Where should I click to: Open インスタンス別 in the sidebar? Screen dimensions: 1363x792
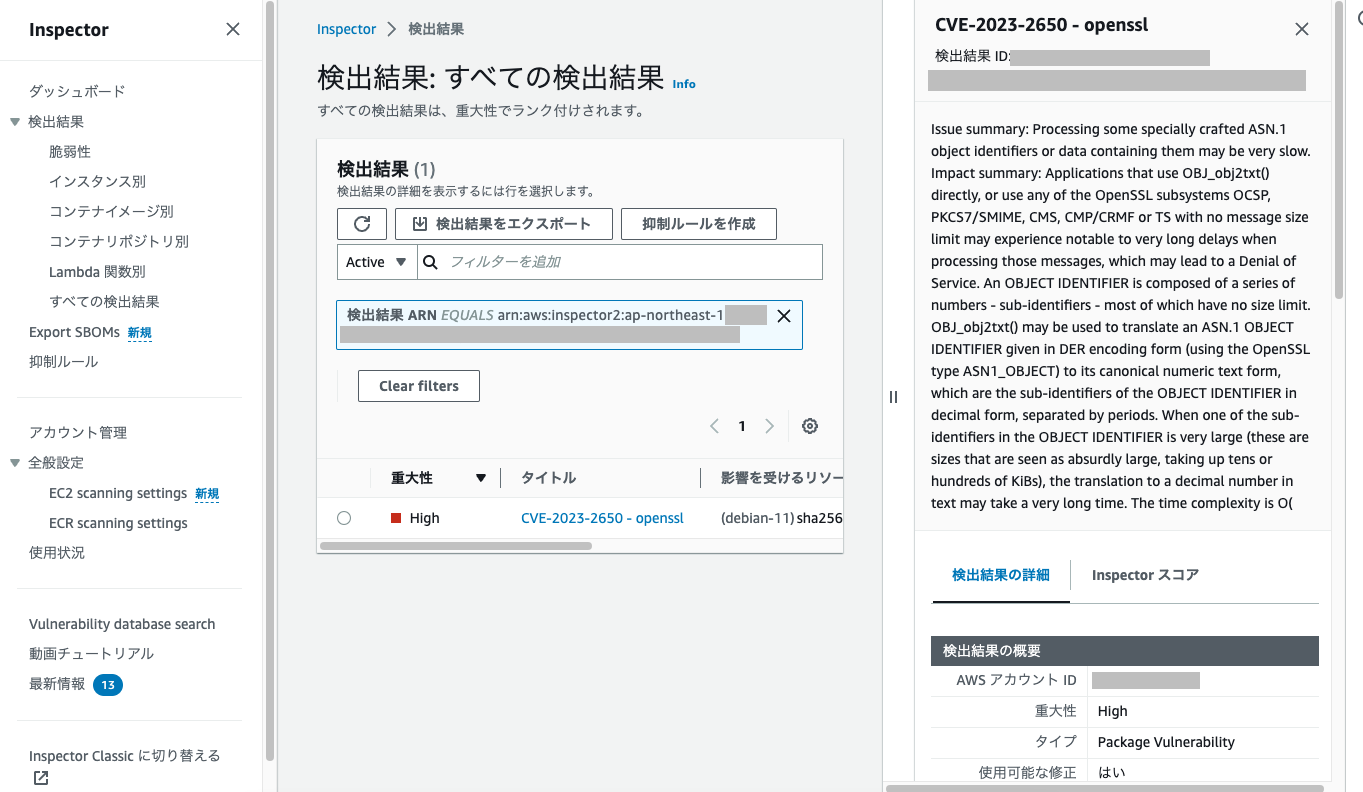[x=97, y=181]
